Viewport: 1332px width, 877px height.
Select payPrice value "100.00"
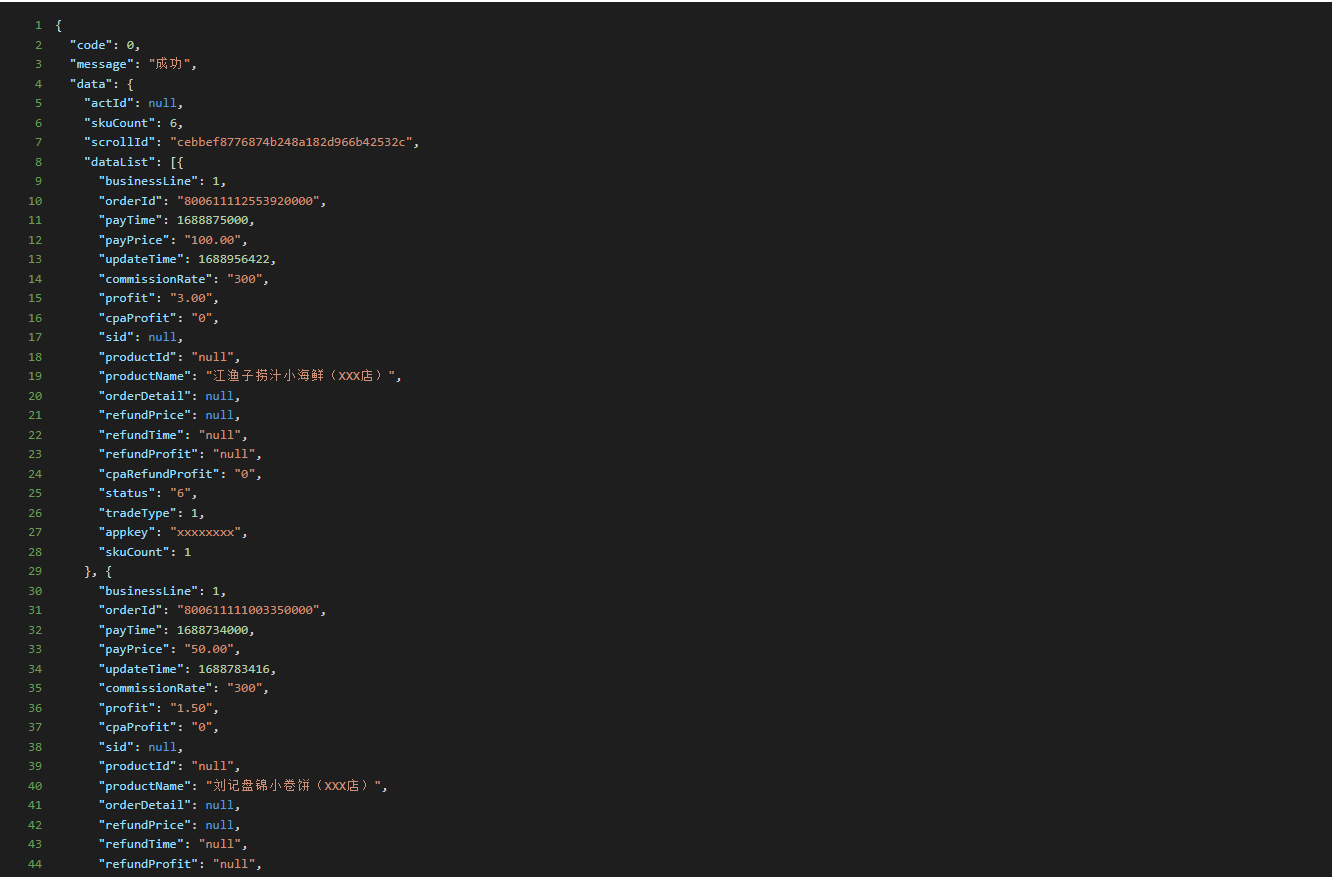212,240
